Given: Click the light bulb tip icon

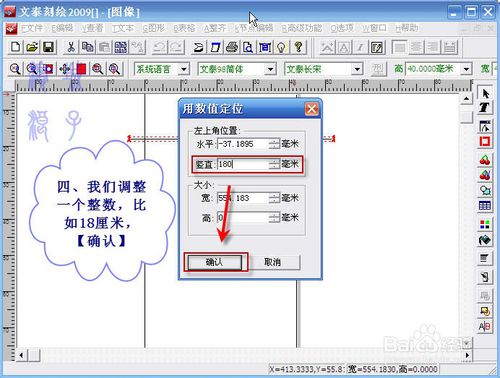Looking at the screenshot, I should 282,47.
